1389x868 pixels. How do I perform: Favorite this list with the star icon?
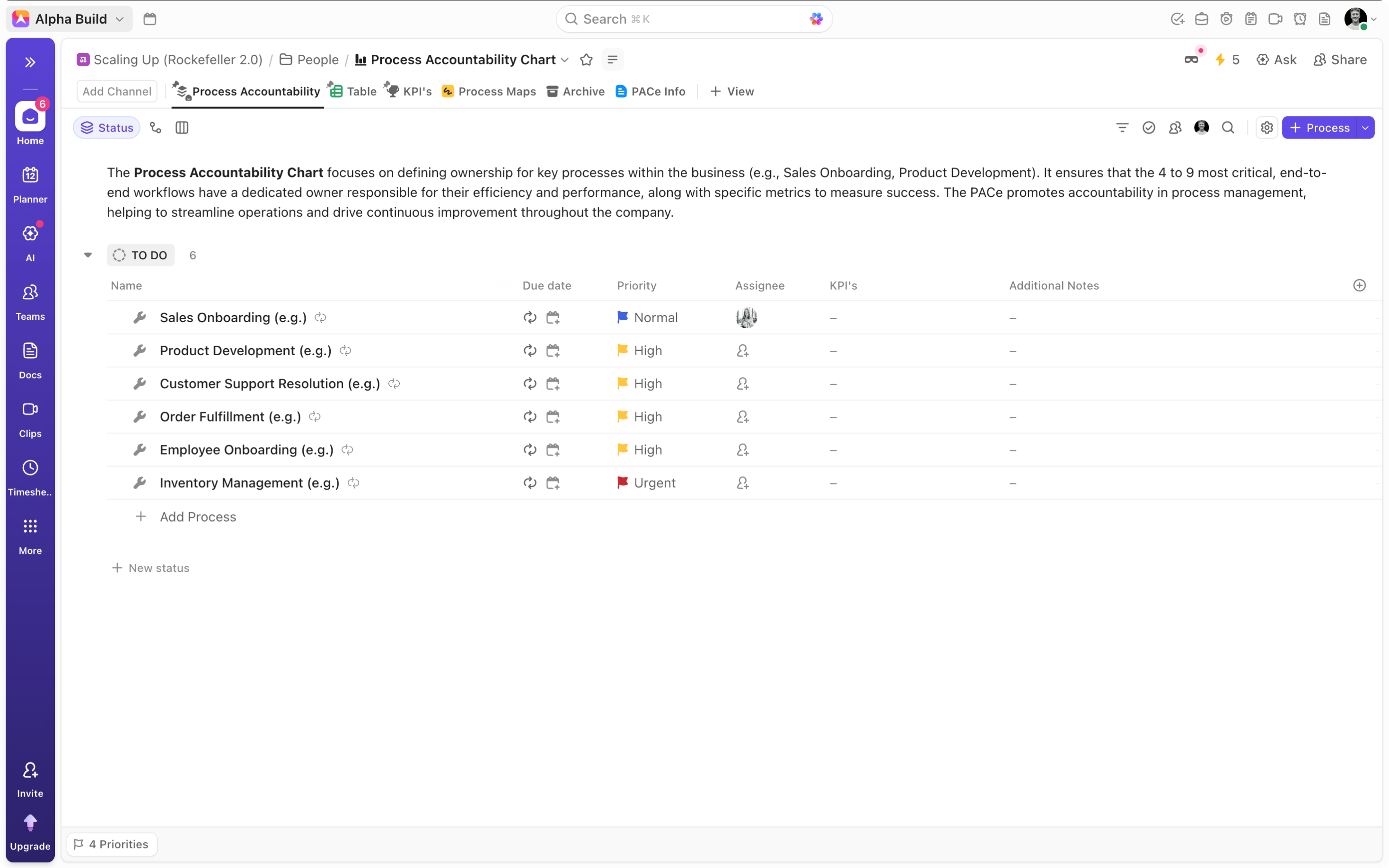pos(586,60)
